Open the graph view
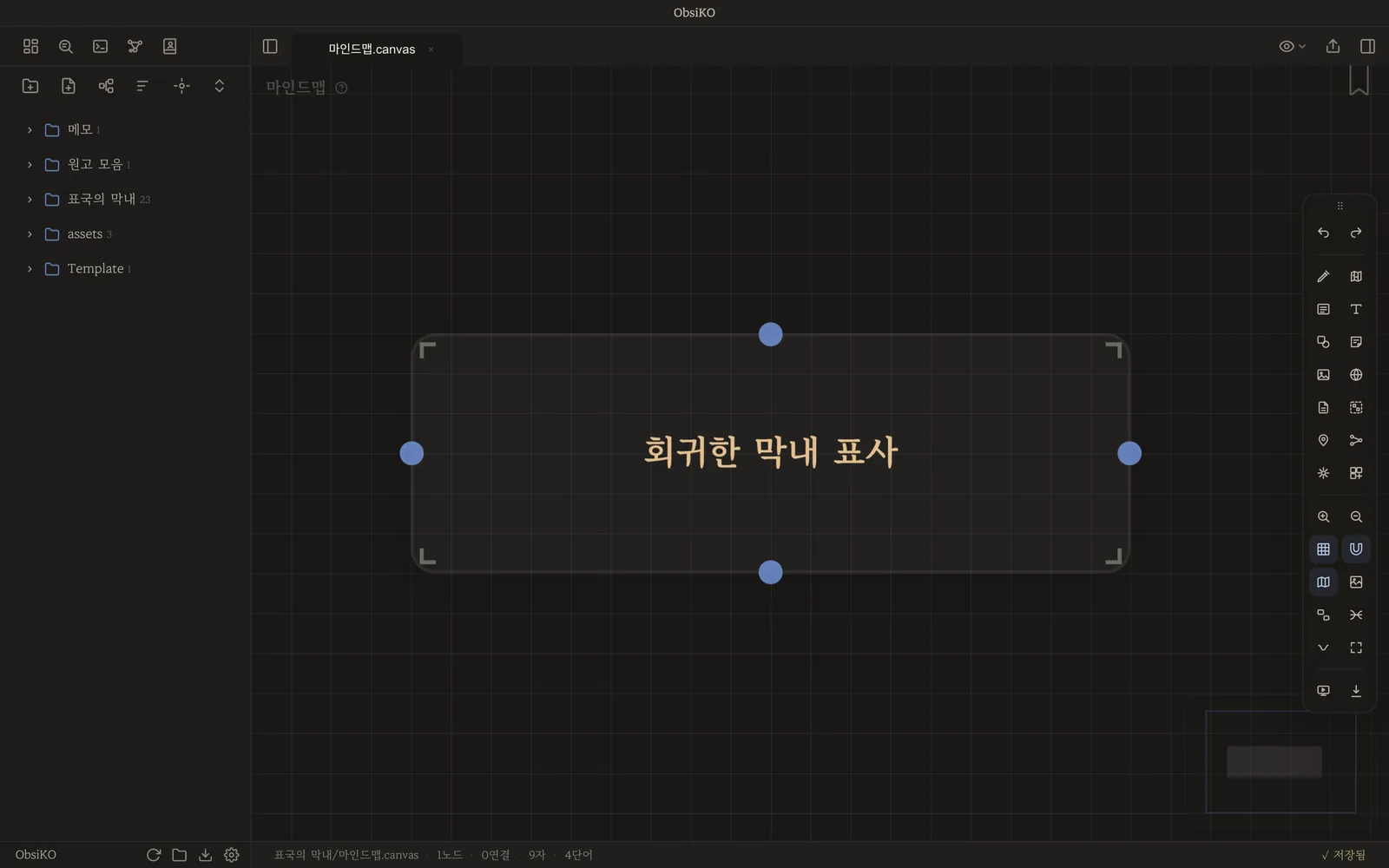This screenshot has height=868, width=1389. (135, 46)
